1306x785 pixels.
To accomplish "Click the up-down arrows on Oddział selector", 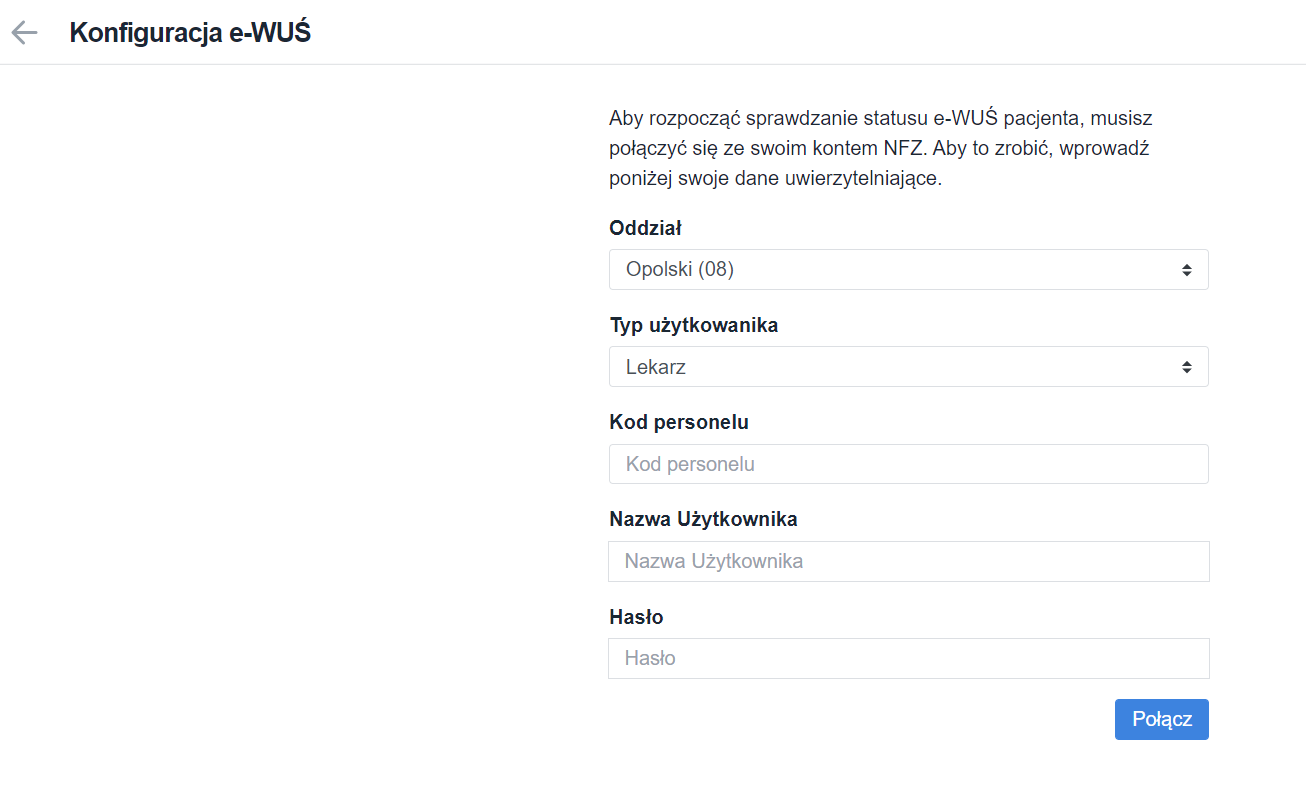I will 1188,269.
